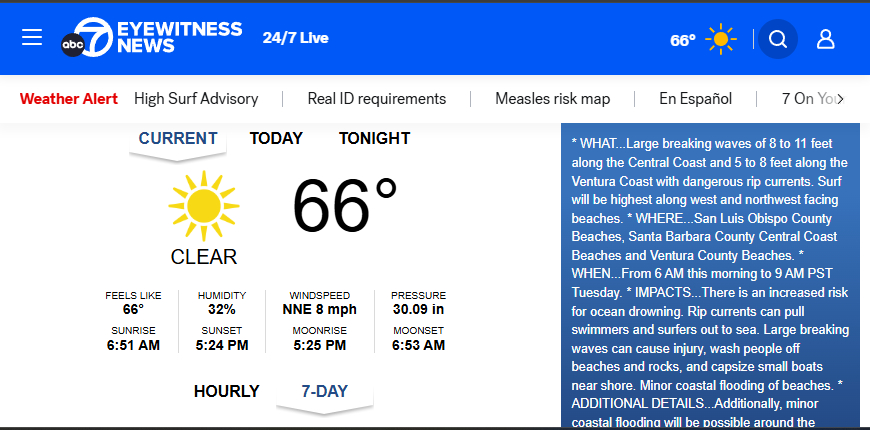Click the 66° temperature in the header
Screen dimensions: 870x430
point(683,40)
